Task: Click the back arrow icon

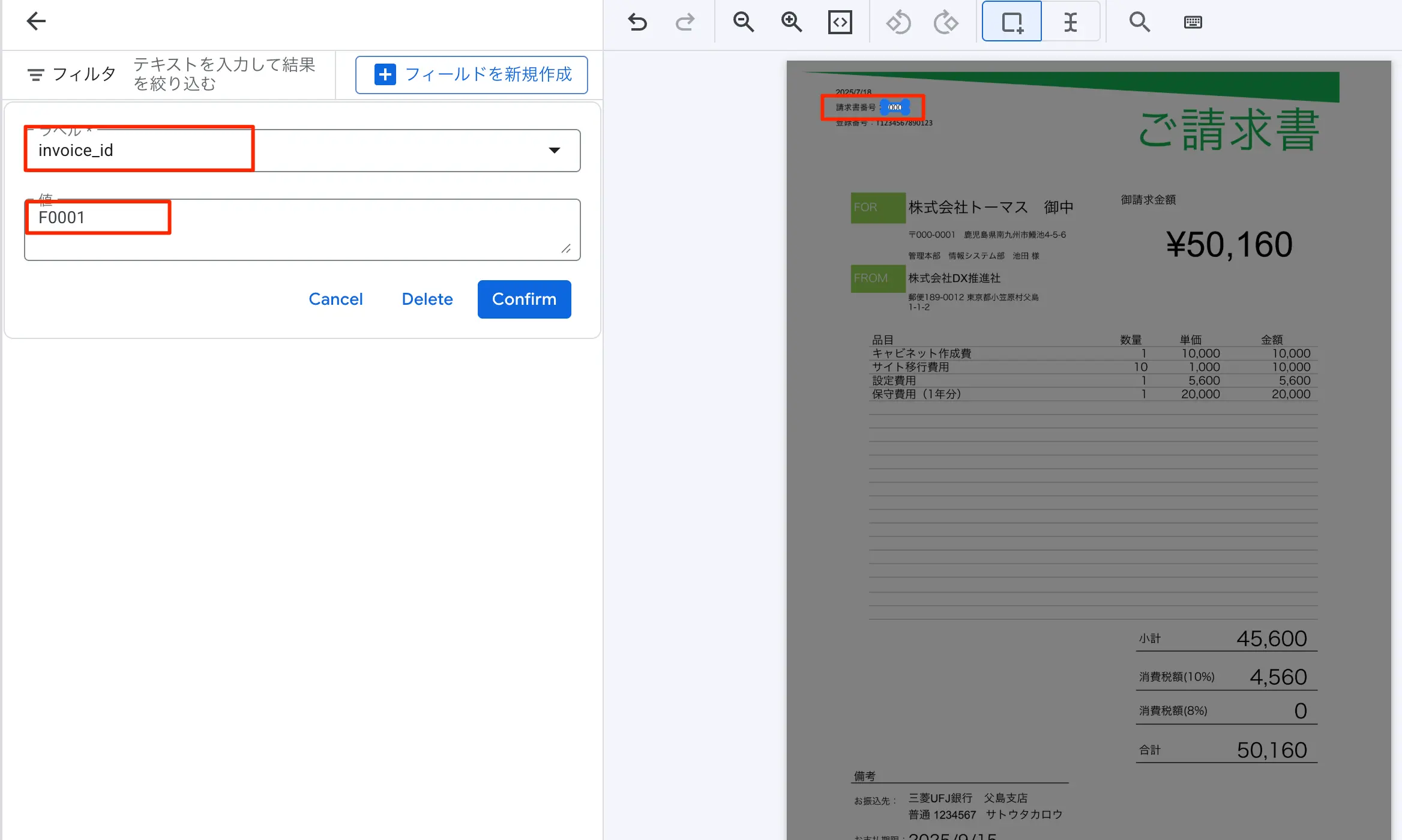Action: [x=36, y=22]
